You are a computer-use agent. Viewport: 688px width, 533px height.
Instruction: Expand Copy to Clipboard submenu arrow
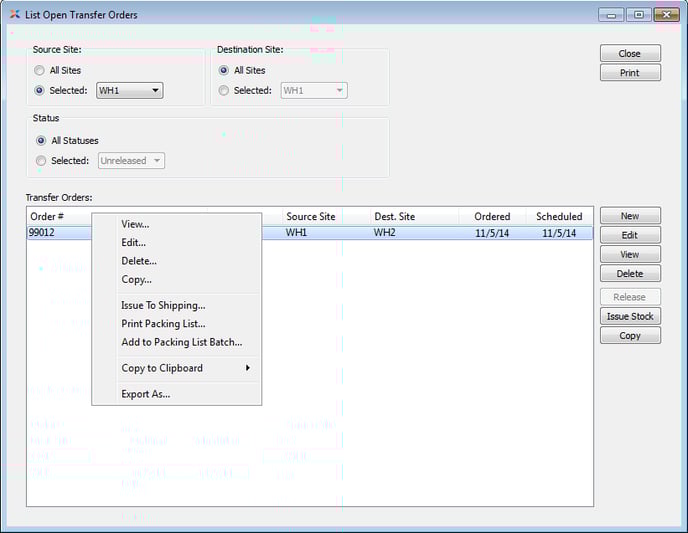247,368
